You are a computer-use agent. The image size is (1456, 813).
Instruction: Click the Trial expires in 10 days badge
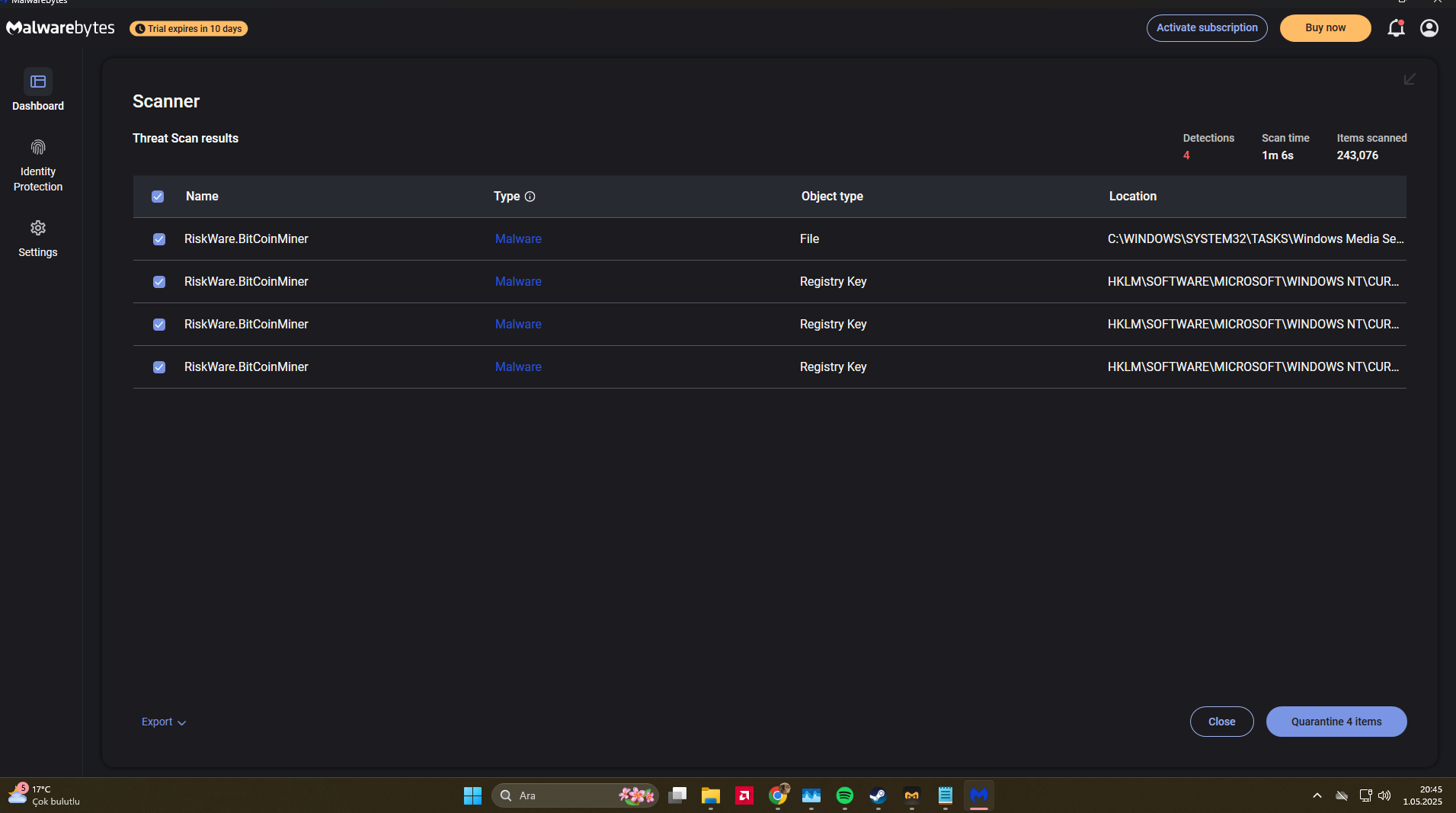coord(188,29)
